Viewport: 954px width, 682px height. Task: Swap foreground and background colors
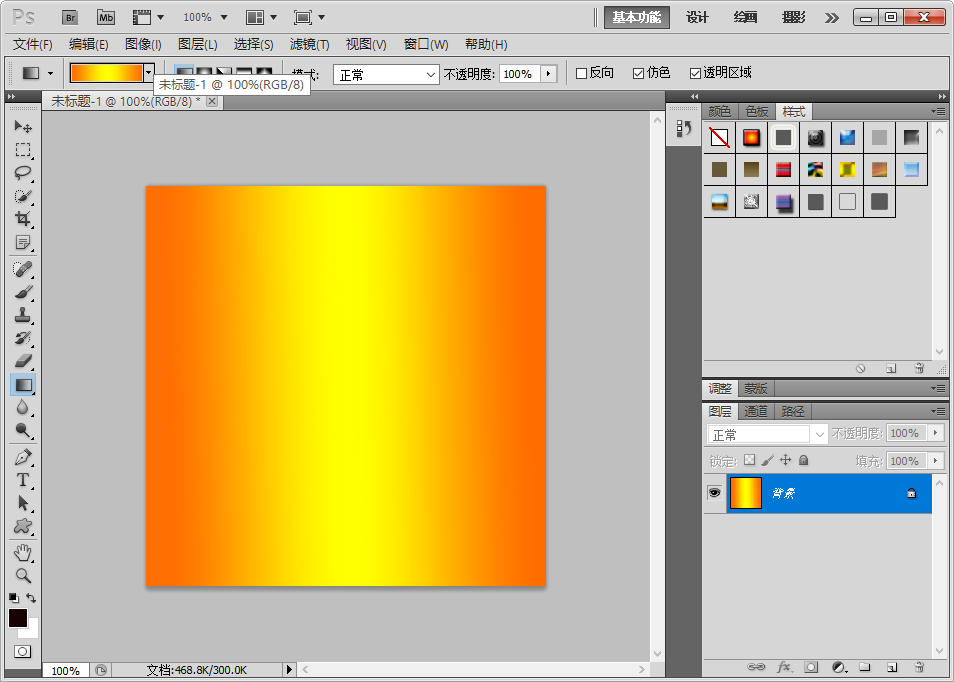(31, 598)
